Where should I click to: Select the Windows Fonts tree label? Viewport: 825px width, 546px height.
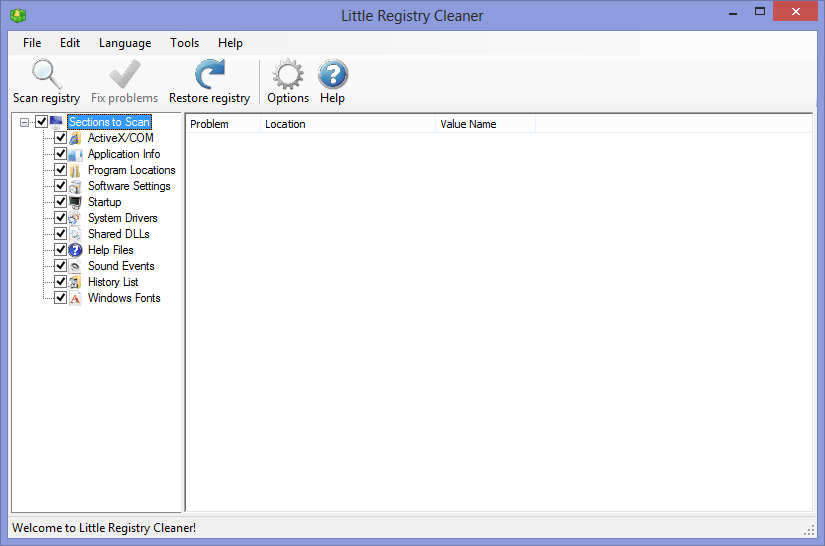[x=124, y=298]
